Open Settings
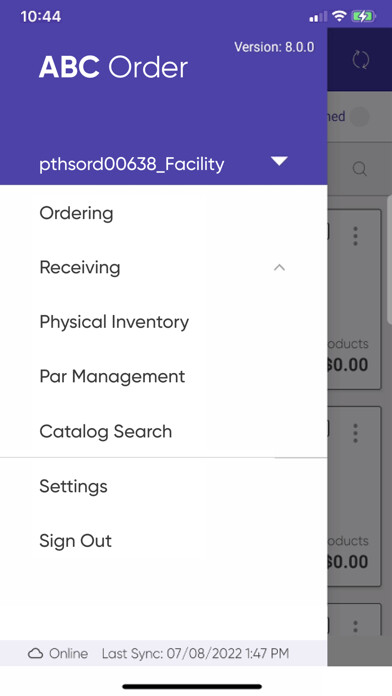This screenshot has width=392, height=696. click(73, 487)
